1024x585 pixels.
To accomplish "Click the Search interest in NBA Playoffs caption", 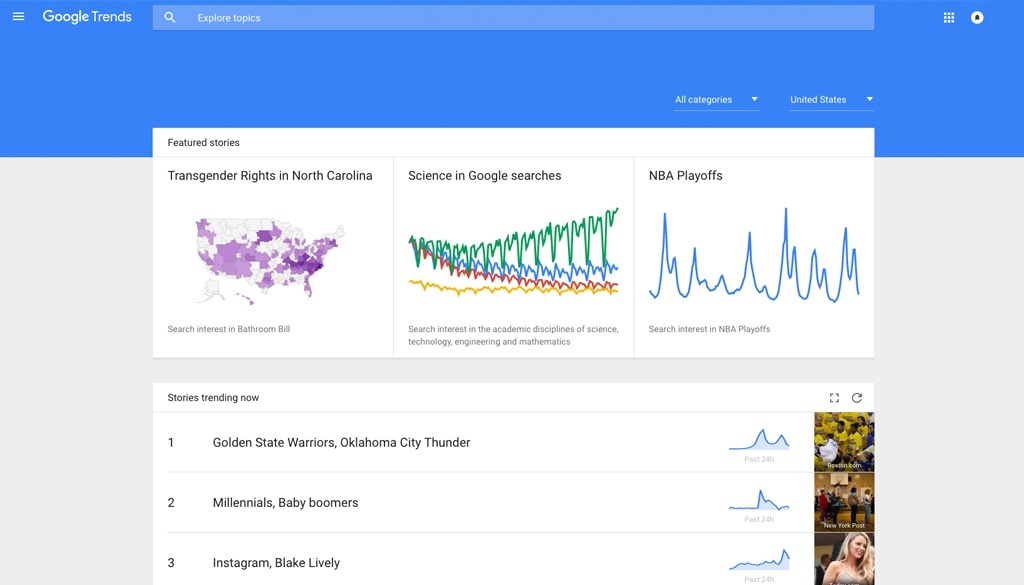I will [x=709, y=329].
